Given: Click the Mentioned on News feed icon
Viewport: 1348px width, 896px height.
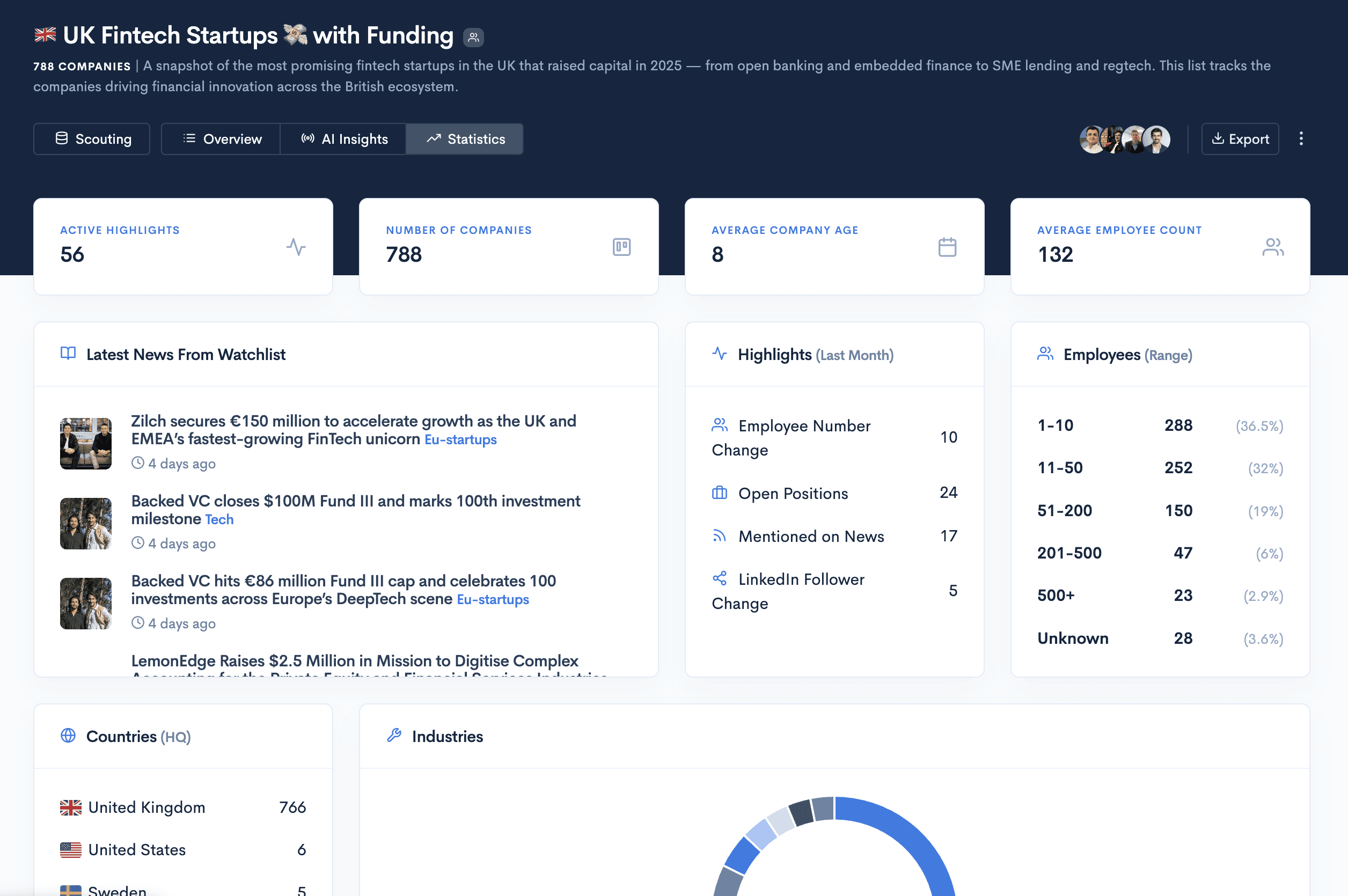Looking at the screenshot, I should point(719,536).
